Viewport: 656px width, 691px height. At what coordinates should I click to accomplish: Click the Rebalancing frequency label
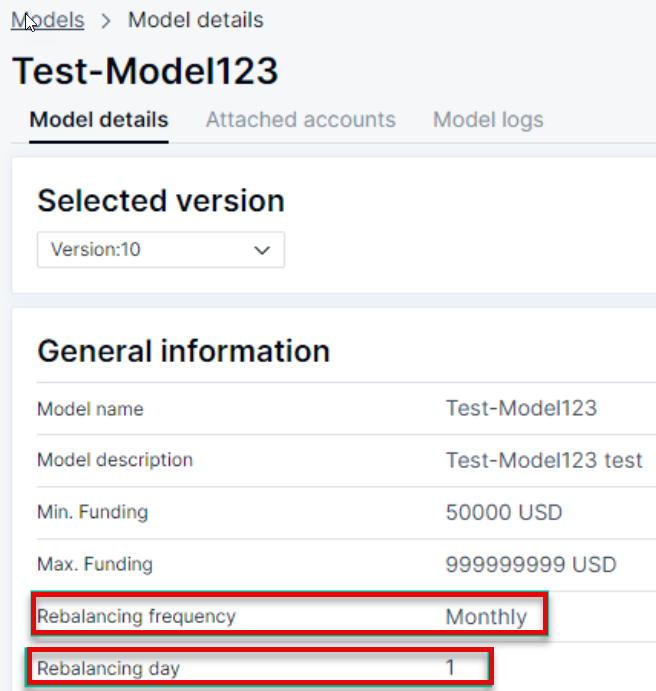coord(136,616)
